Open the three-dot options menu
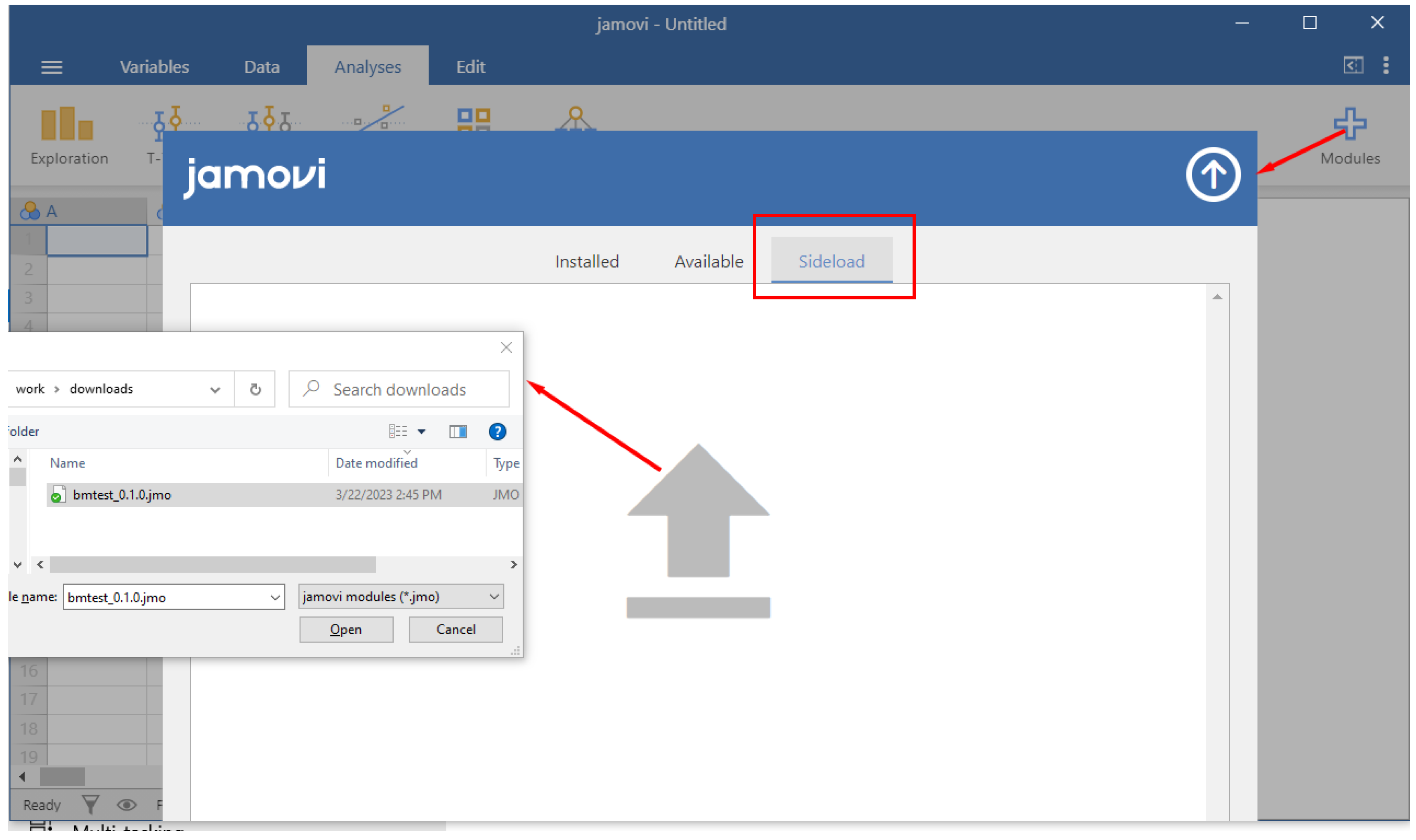The width and height of the screenshot is (1416, 840). pos(1386,66)
